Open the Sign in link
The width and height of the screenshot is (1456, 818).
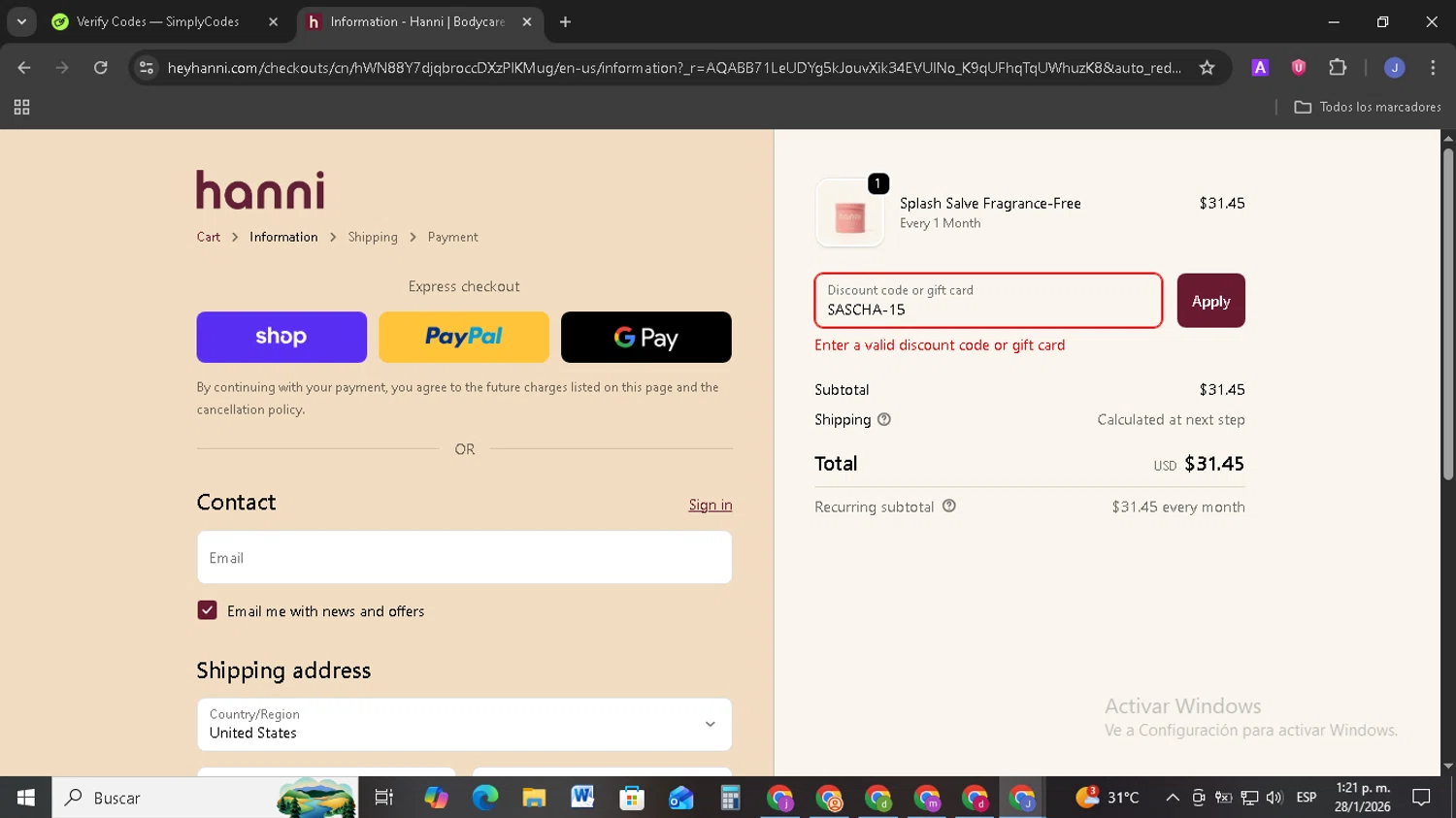(711, 505)
